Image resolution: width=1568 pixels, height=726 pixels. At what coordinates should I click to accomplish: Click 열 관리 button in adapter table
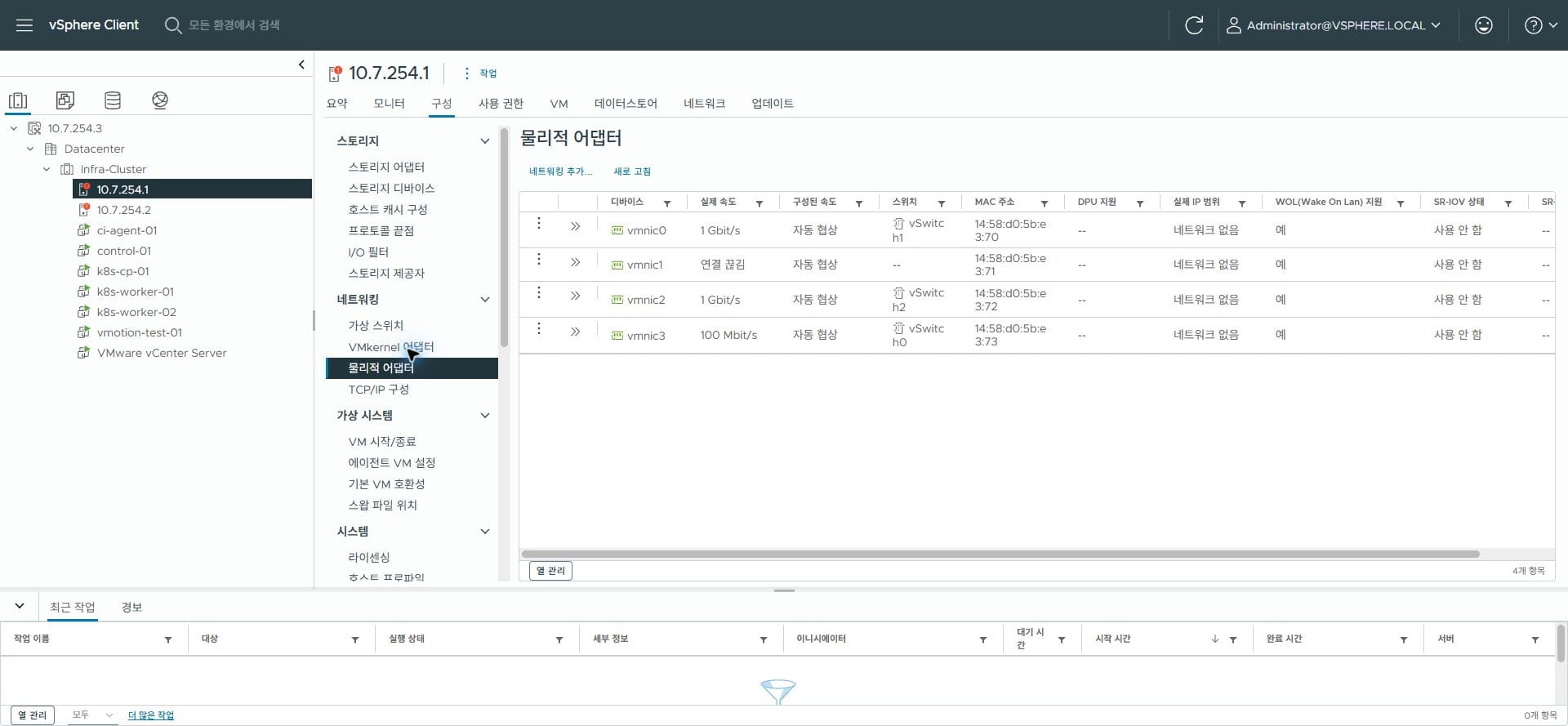pyautogui.click(x=550, y=571)
